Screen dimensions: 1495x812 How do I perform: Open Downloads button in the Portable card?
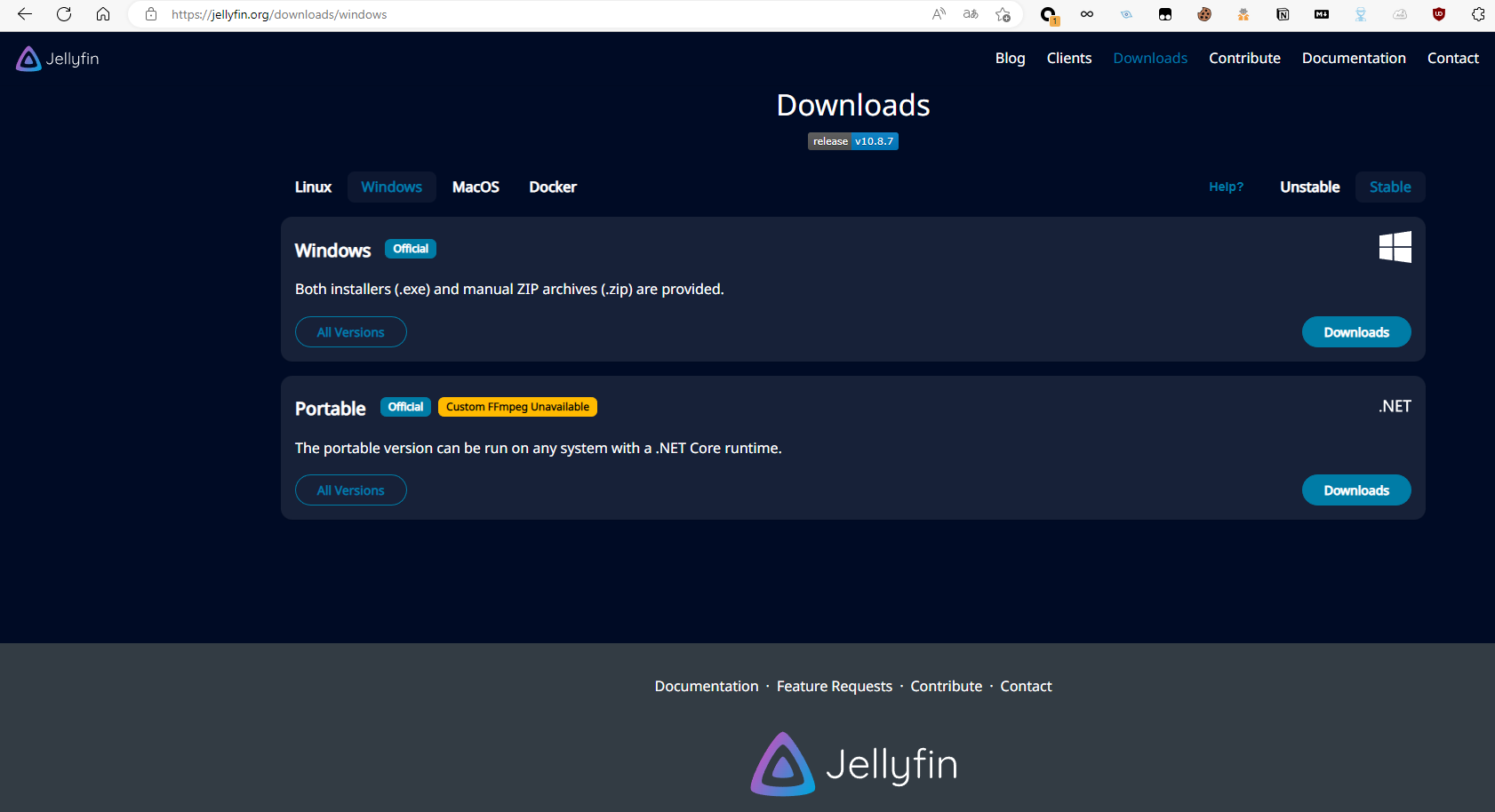coord(1356,490)
